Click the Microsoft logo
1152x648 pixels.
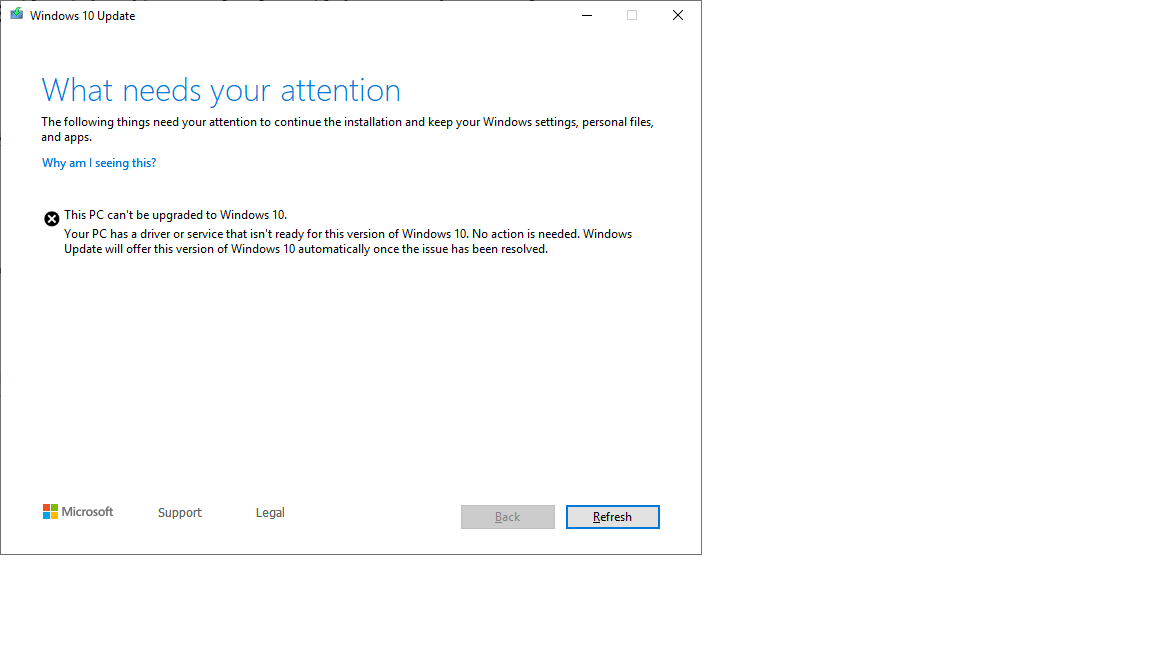click(x=78, y=511)
